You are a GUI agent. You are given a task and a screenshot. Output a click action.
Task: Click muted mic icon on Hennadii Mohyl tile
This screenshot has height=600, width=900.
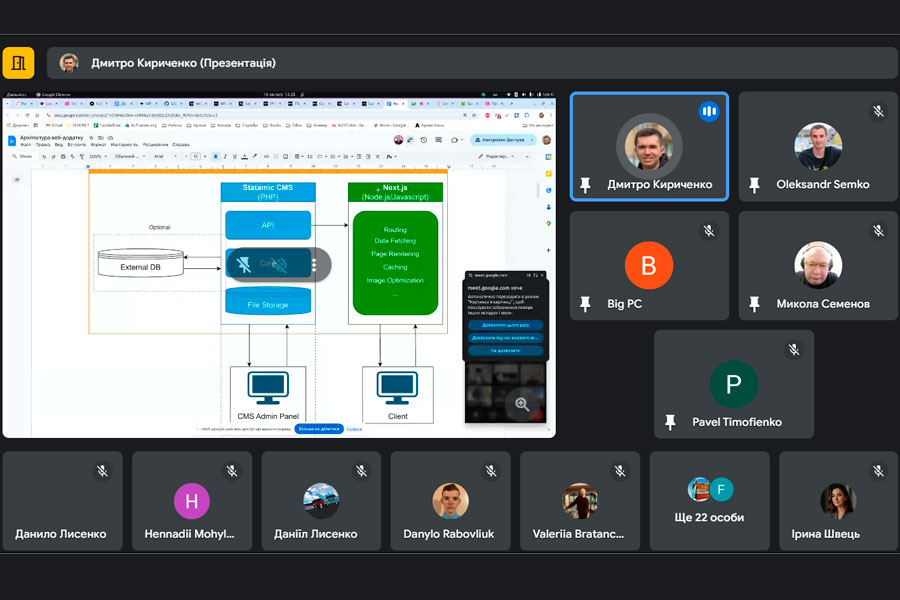[232, 471]
